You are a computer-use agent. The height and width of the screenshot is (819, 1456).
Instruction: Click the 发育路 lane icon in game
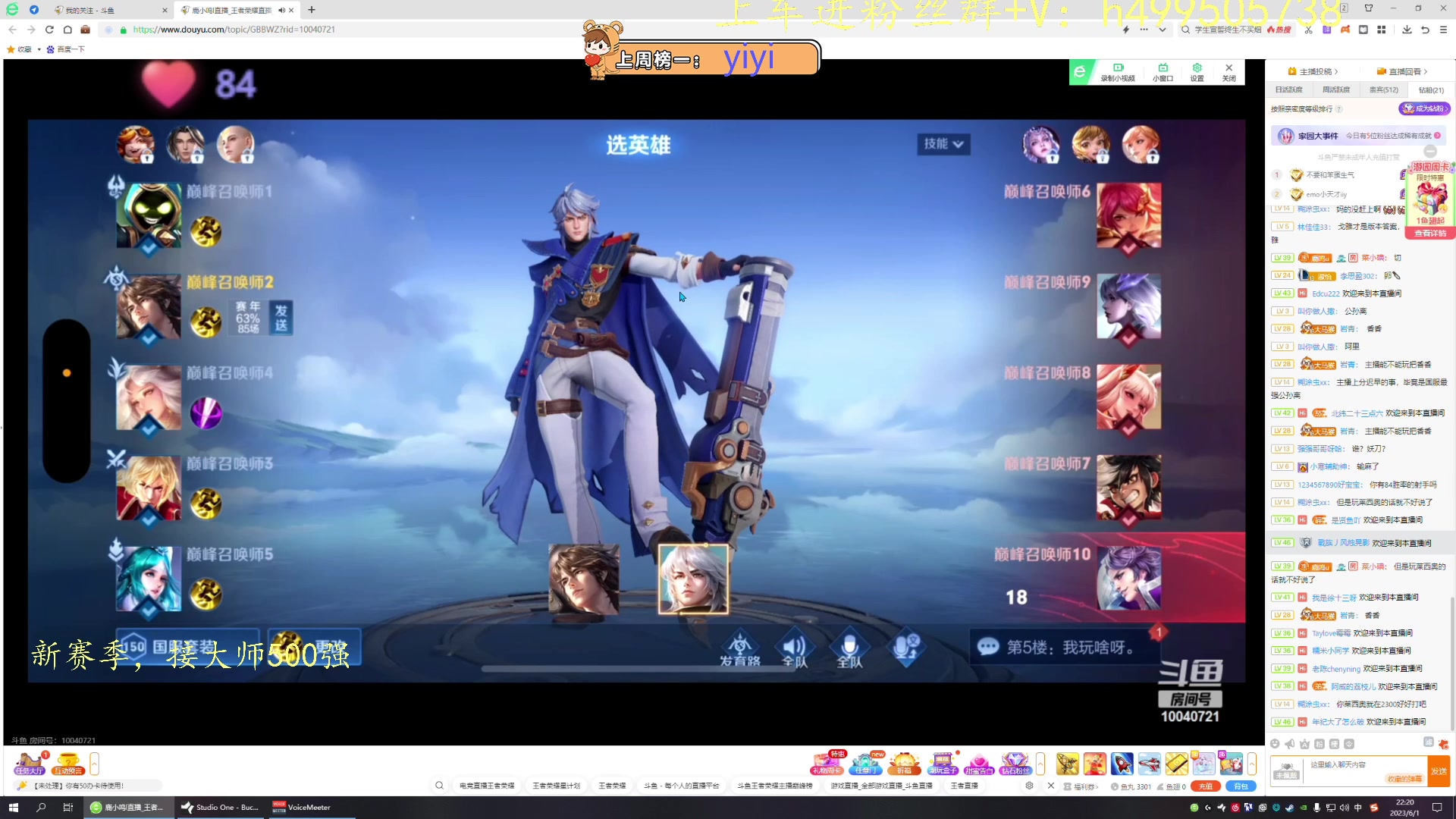(x=739, y=650)
